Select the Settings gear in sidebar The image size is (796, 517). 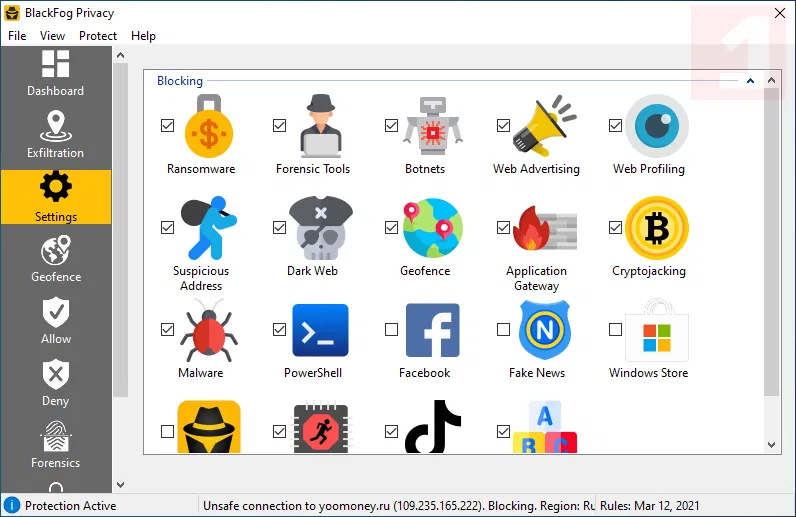pyautogui.click(x=56, y=197)
